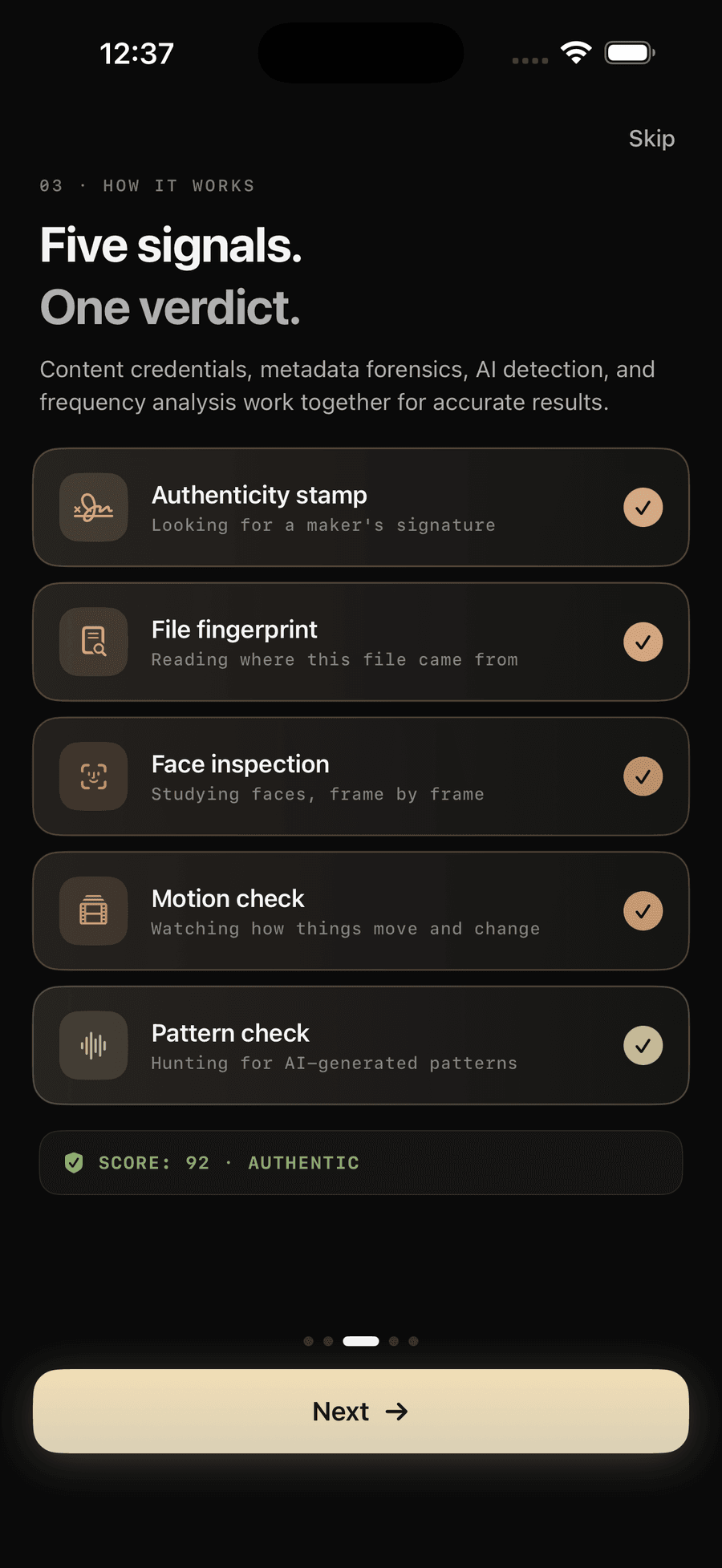
Task: Continue with the Next button
Action: tap(361, 1411)
